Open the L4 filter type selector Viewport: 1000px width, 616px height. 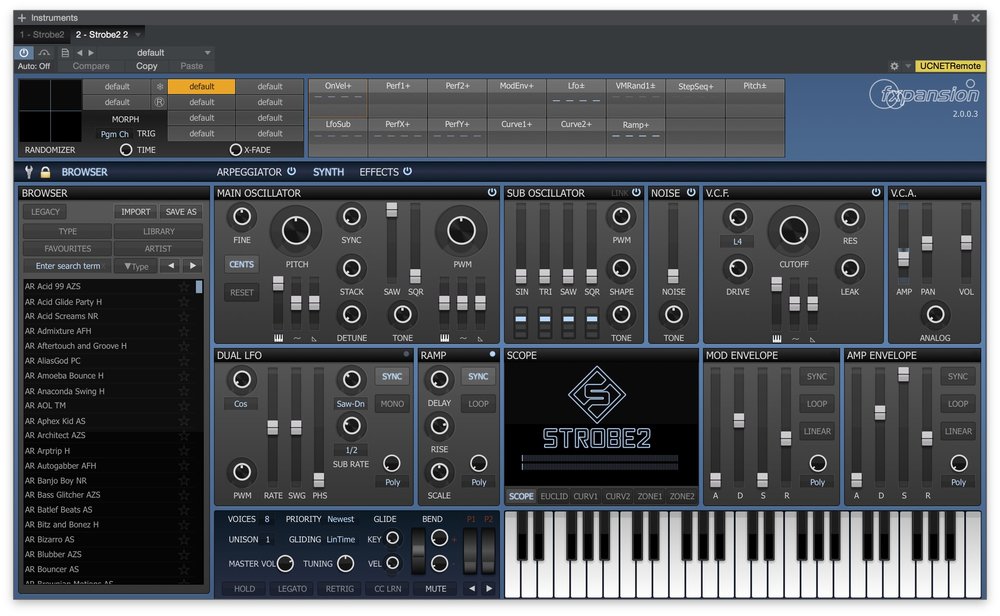coord(737,241)
